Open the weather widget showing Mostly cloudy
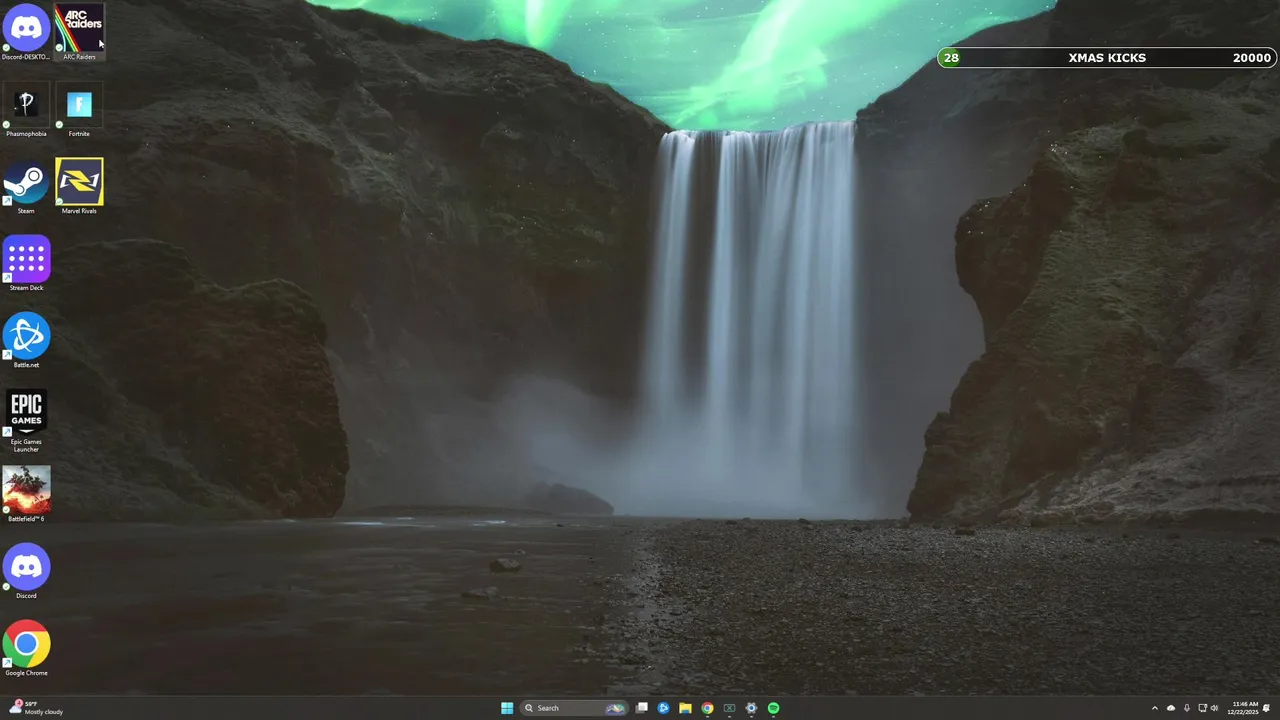Screen dimensions: 1280x720 click(36, 708)
